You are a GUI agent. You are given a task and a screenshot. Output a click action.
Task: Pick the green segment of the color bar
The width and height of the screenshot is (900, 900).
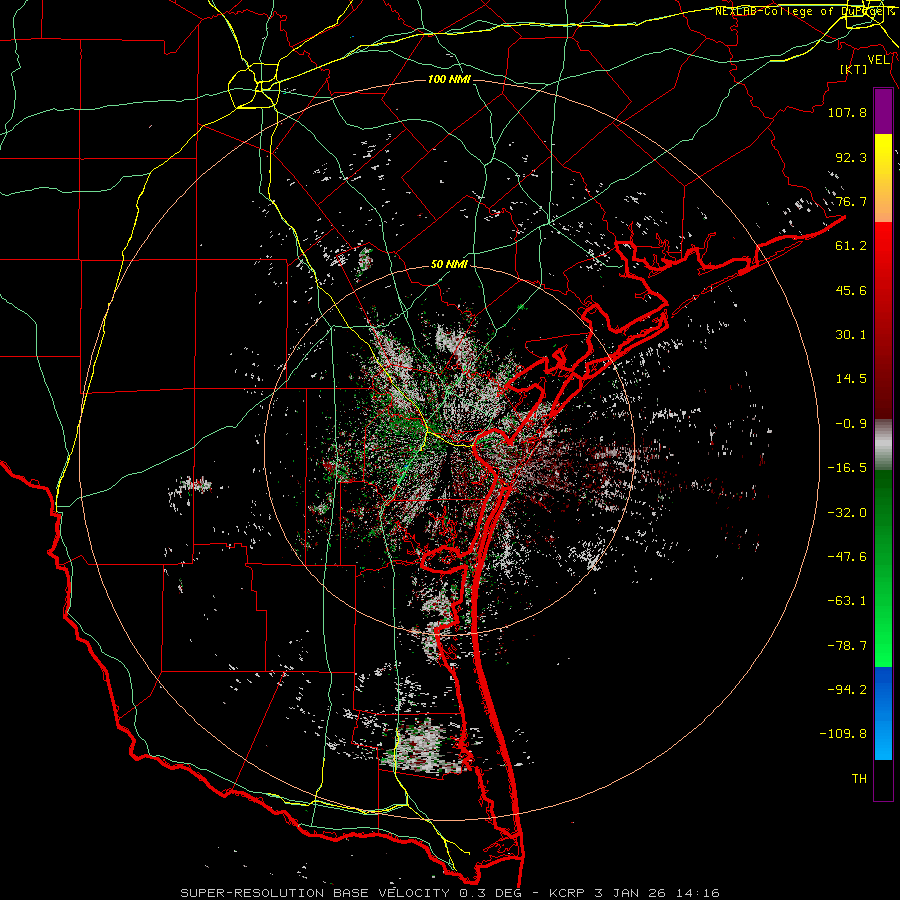(x=883, y=568)
